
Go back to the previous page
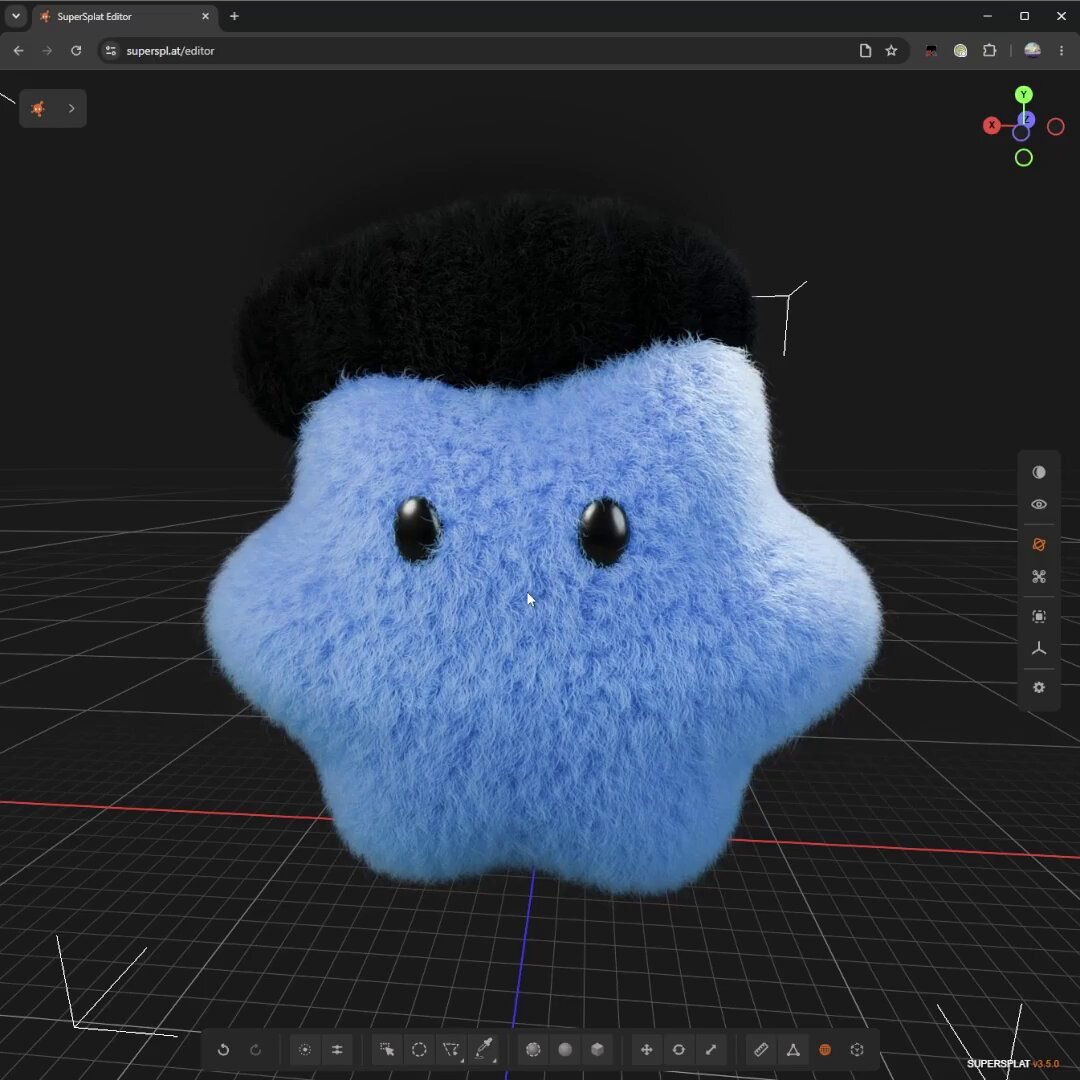coord(19,50)
